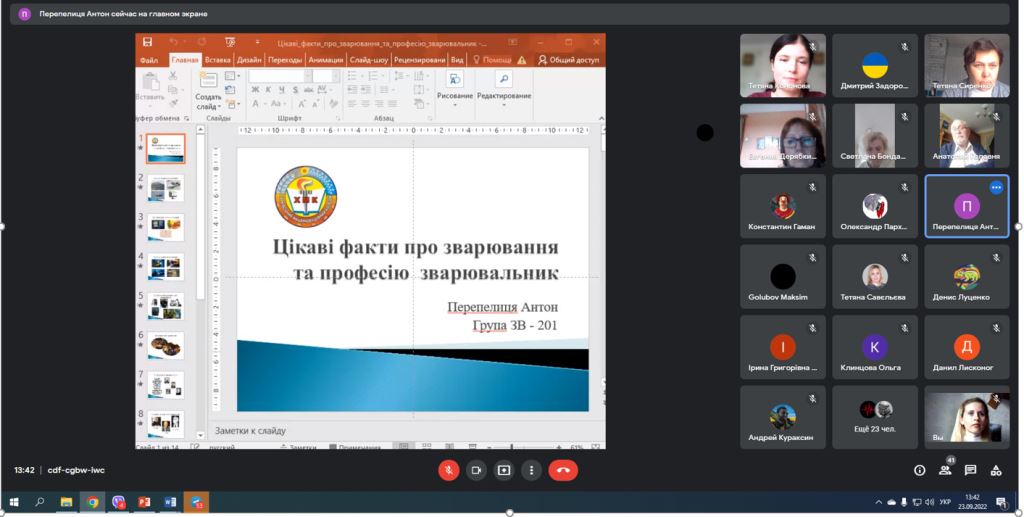Click the Создать слайд button
The width and height of the screenshot is (1024, 517).
click(208, 91)
